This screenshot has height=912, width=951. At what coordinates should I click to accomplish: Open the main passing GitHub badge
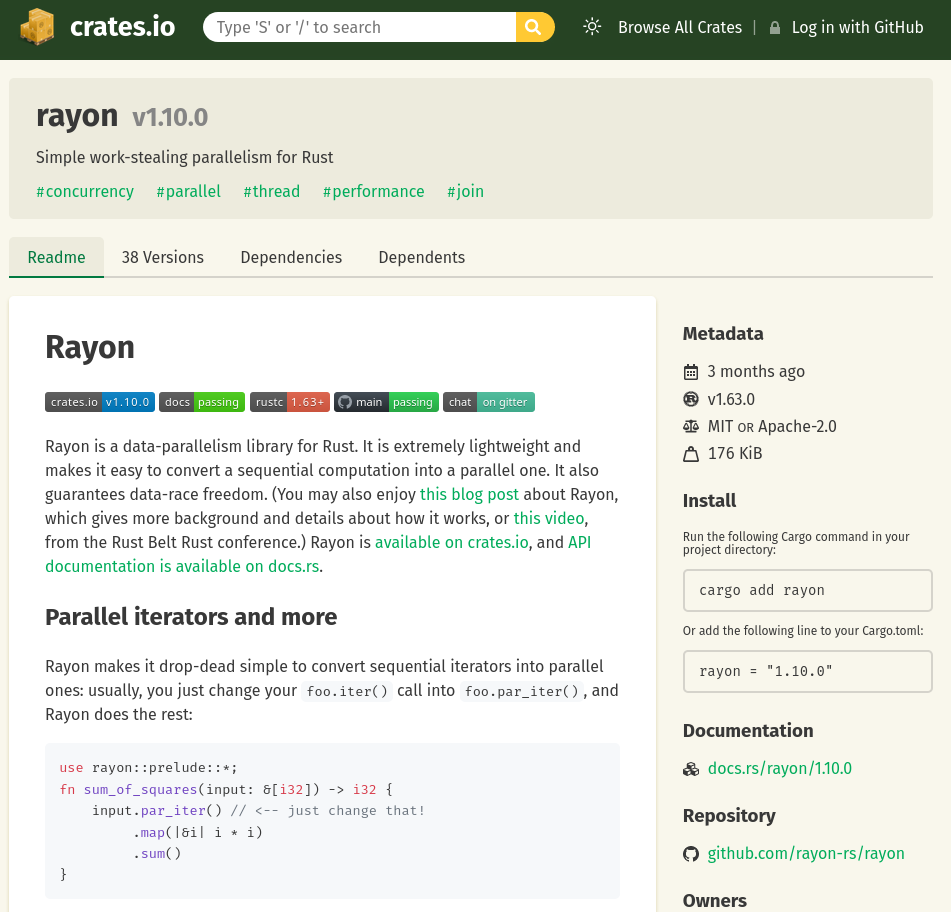386,402
